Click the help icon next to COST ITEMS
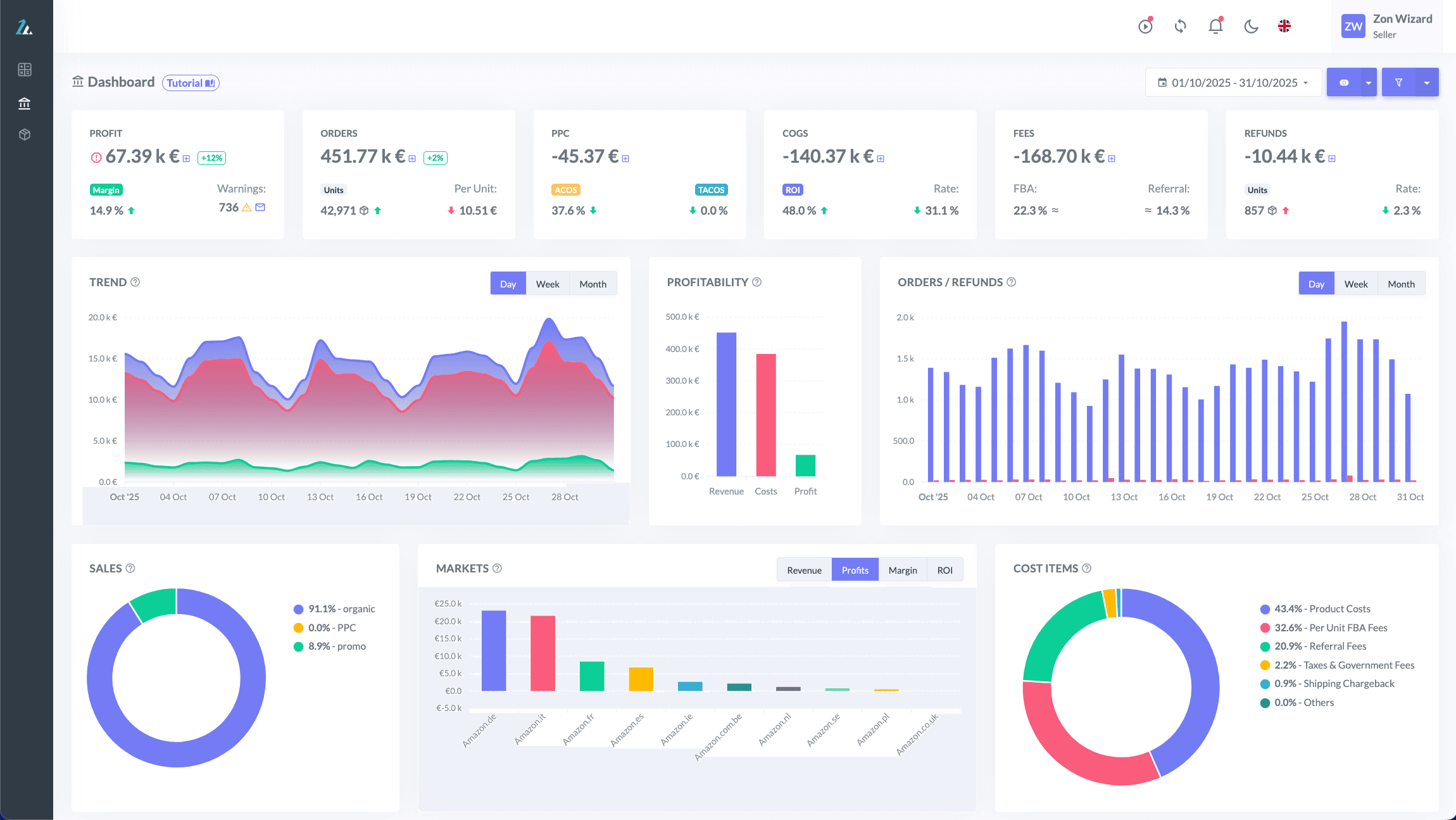The height and width of the screenshot is (820, 1456). 1086,568
